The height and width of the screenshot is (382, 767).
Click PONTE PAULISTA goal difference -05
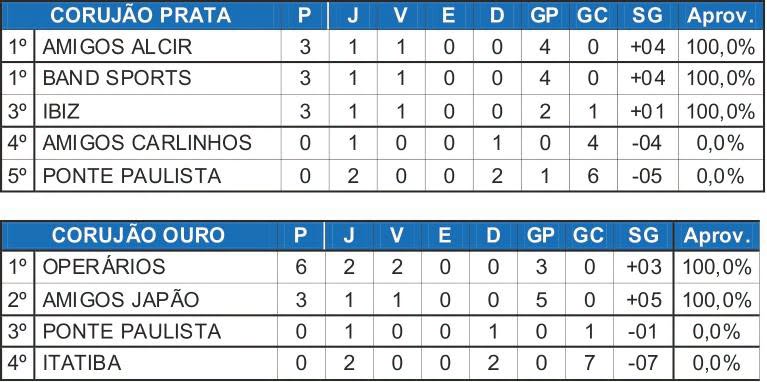pos(647,177)
